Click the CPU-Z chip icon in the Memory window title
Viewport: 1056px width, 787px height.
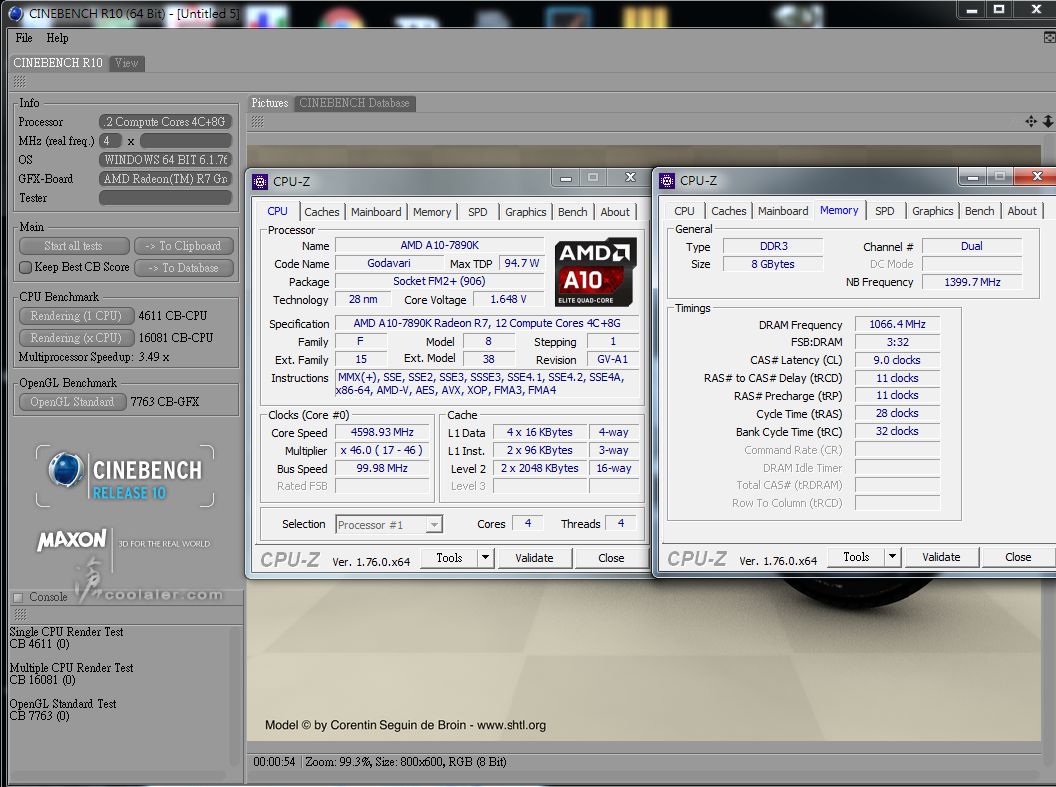667,181
